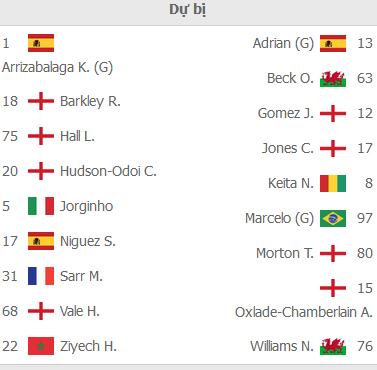
Task: Click the Italy flag beside Jorginho
Action: 41,206
